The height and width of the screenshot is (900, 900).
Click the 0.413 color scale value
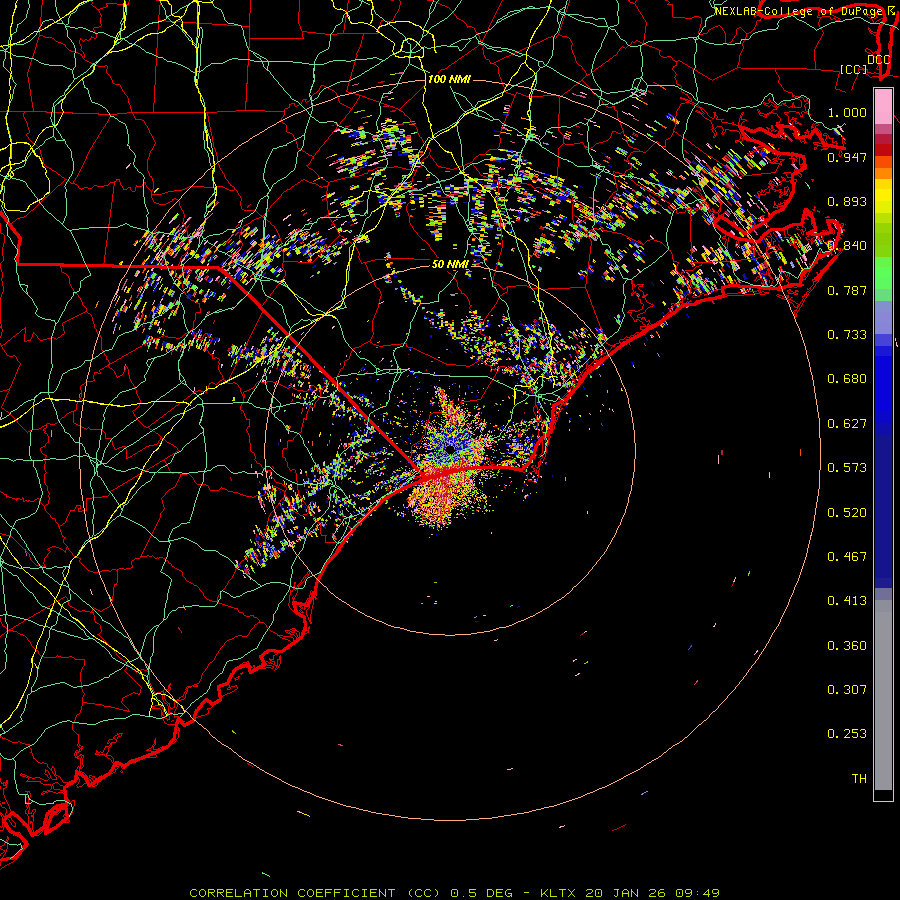click(847, 601)
